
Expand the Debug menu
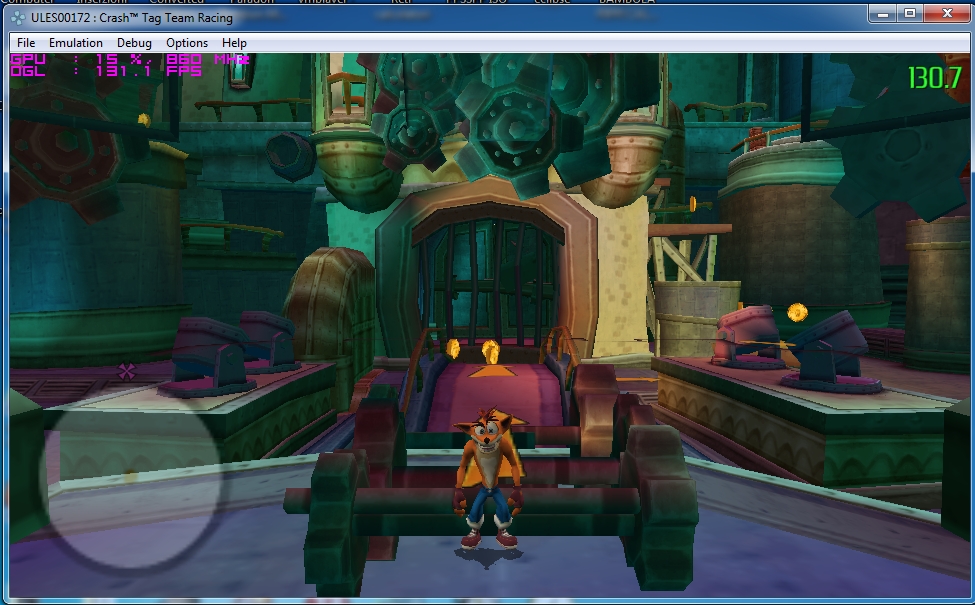point(134,43)
